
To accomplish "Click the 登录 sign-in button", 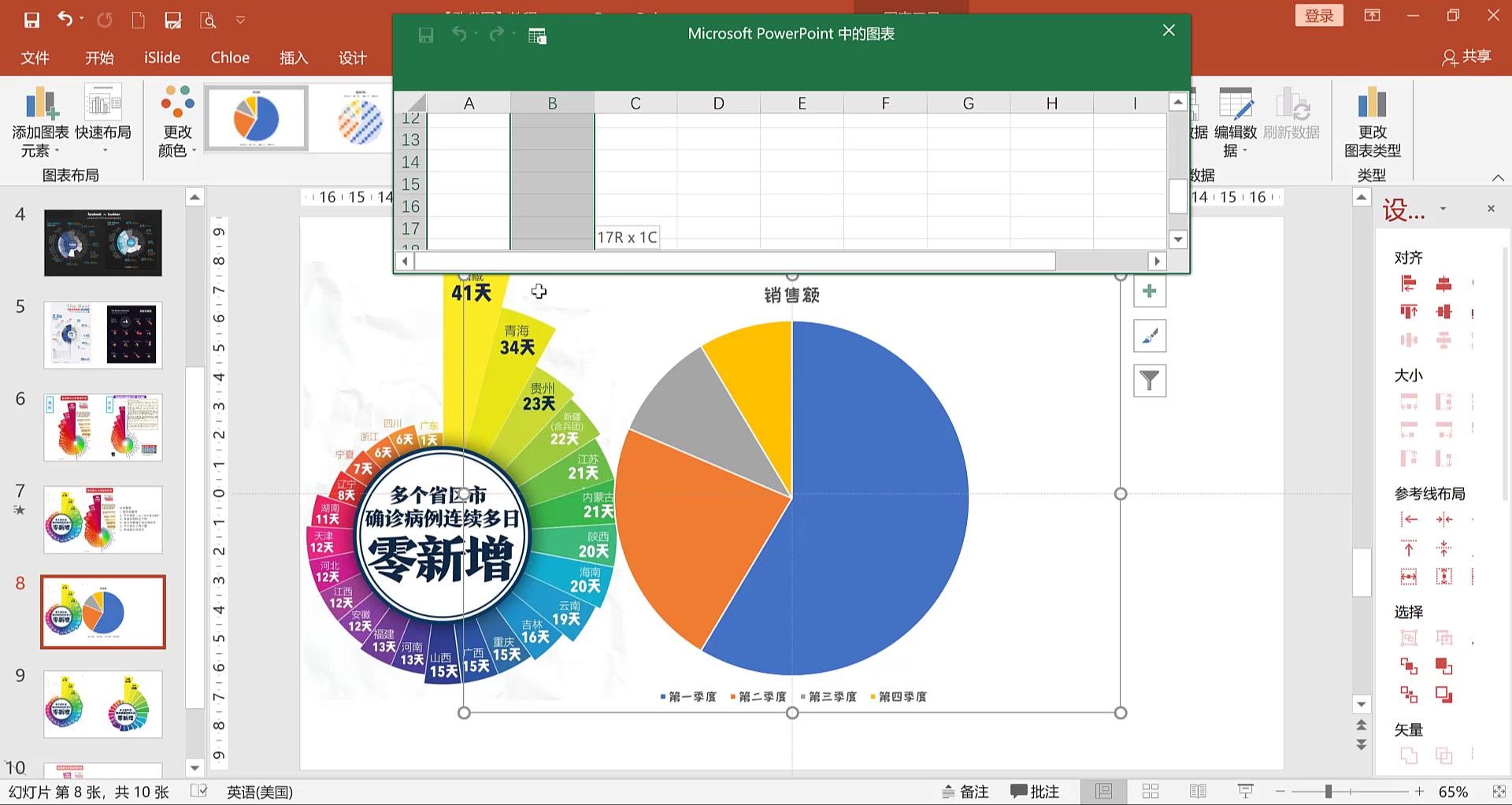I will [1319, 16].
